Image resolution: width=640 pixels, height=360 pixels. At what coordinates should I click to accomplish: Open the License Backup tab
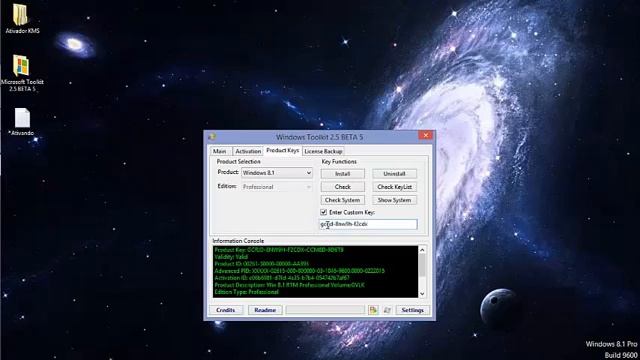[323, 151]
